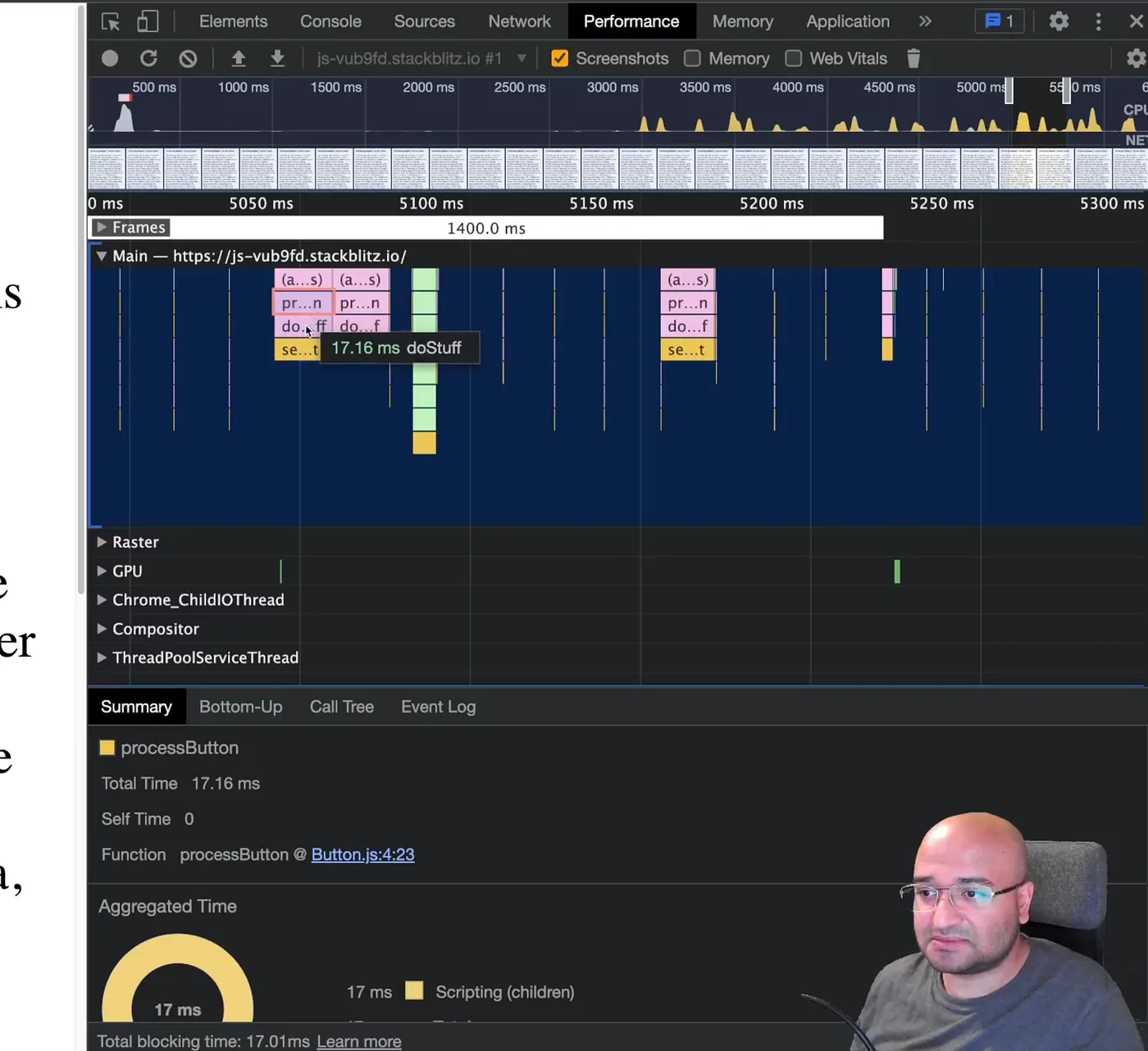The width and height of the screenshot is (1148, 1051).
Task: Enable the Memory checkbox
Action: 693,58
